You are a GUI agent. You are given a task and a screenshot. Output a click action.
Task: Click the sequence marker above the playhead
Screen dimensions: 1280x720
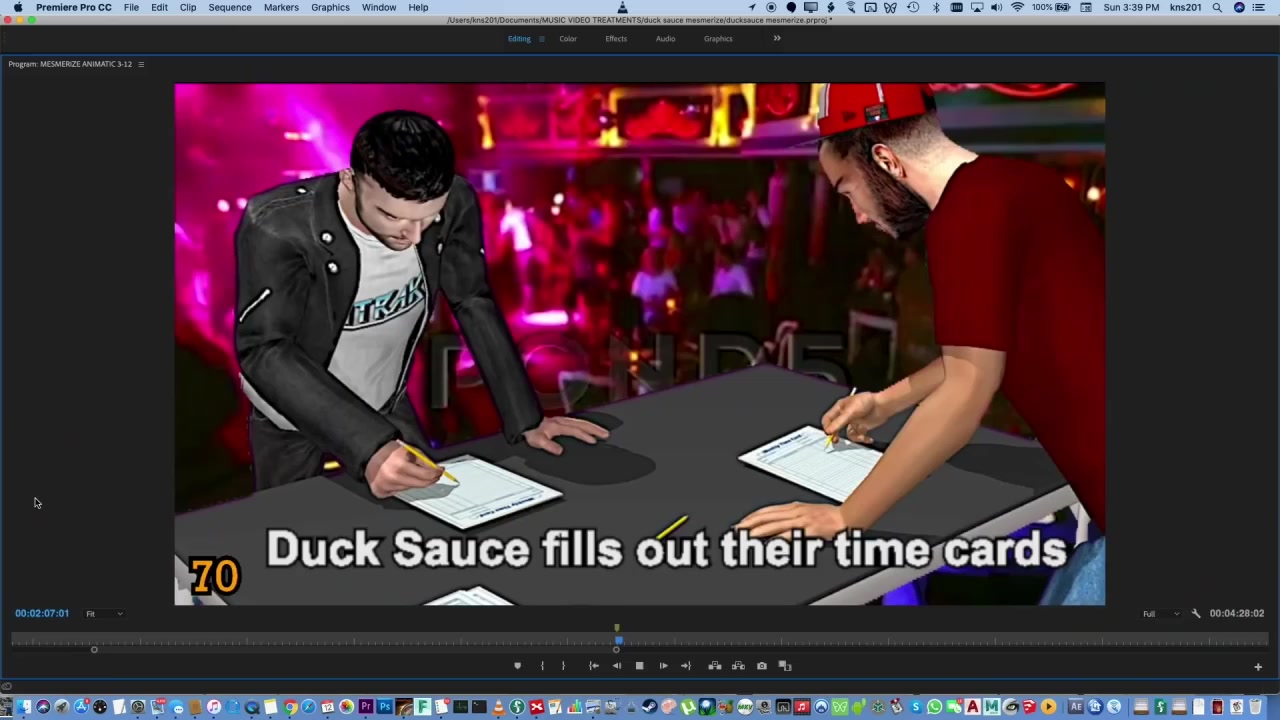(x=617, y=628)
